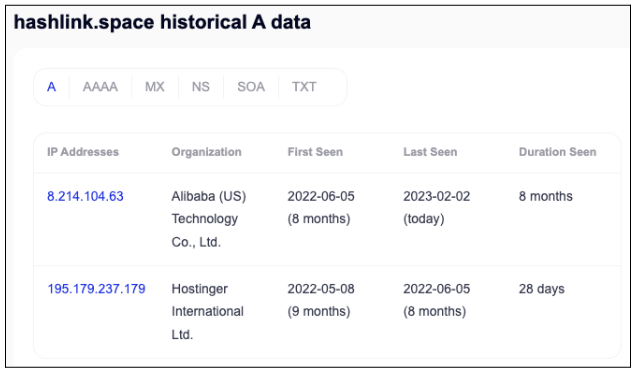The width and height of the screenshot is (637, 372).
Task: Select first seen date 2022-06-05 for Alibaba row
Action: pyautogui.click(x=321, y=208)
